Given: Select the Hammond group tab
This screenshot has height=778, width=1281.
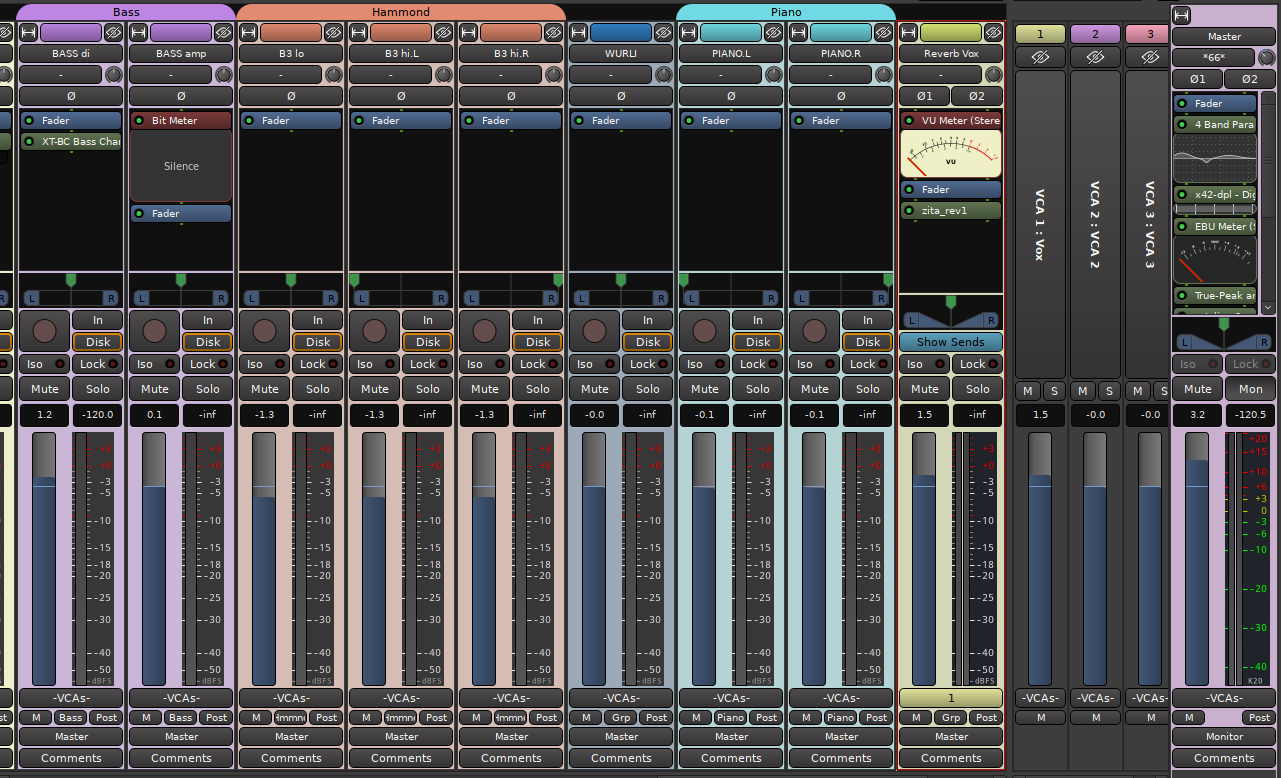Looking at the screenshot, I should point(401,12).
